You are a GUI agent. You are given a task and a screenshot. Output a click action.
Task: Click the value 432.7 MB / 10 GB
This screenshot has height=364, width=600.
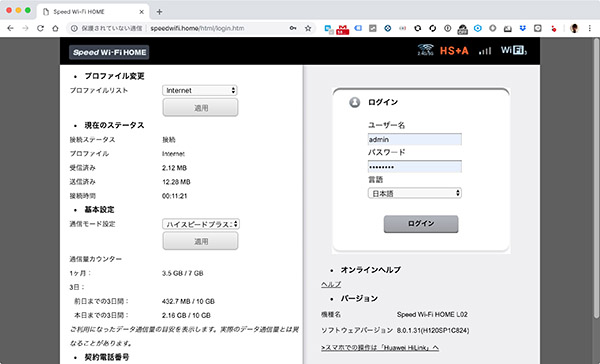(x=188, y=301)
